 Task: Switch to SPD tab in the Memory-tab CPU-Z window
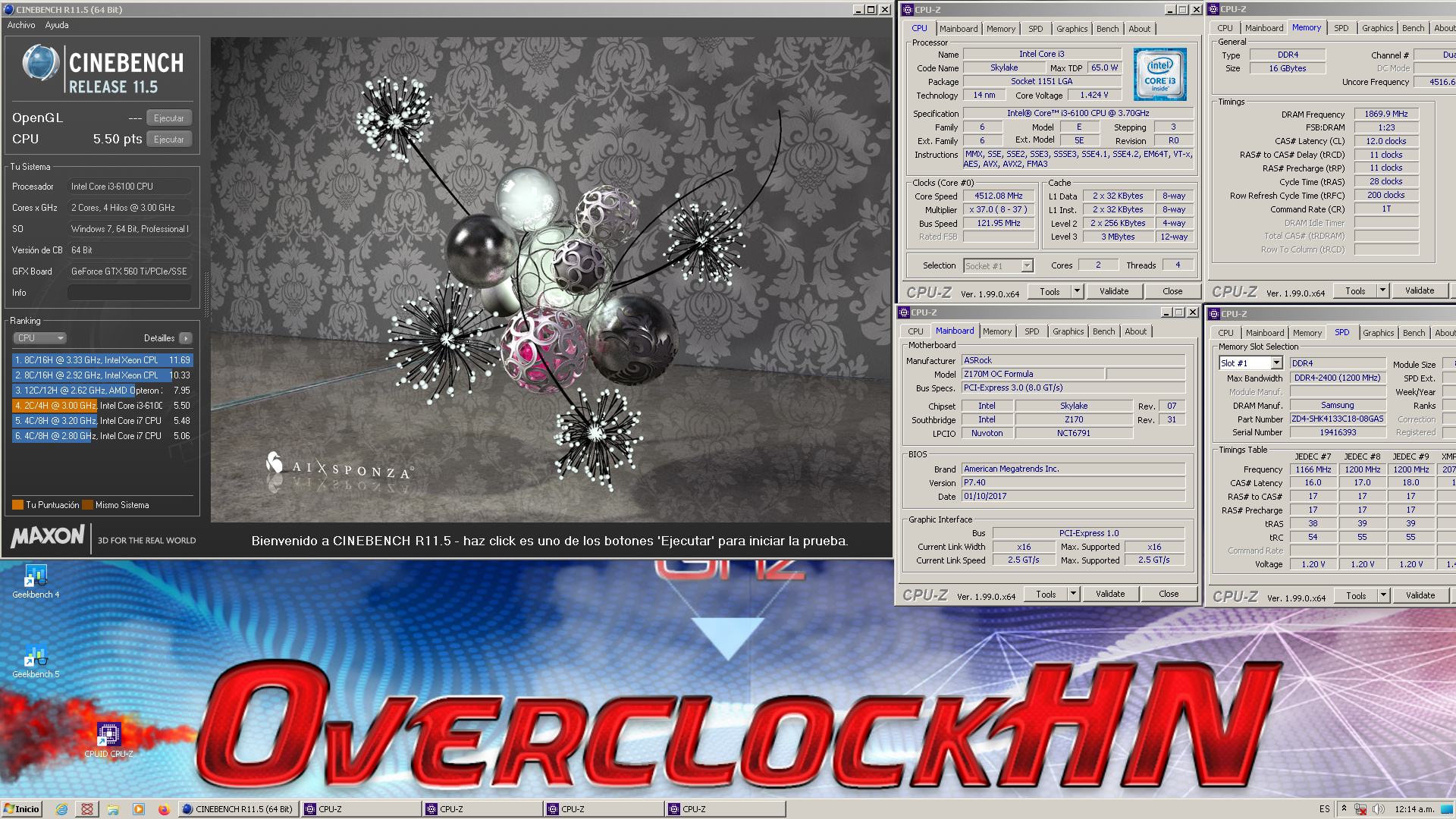(x=1341, y=28)
